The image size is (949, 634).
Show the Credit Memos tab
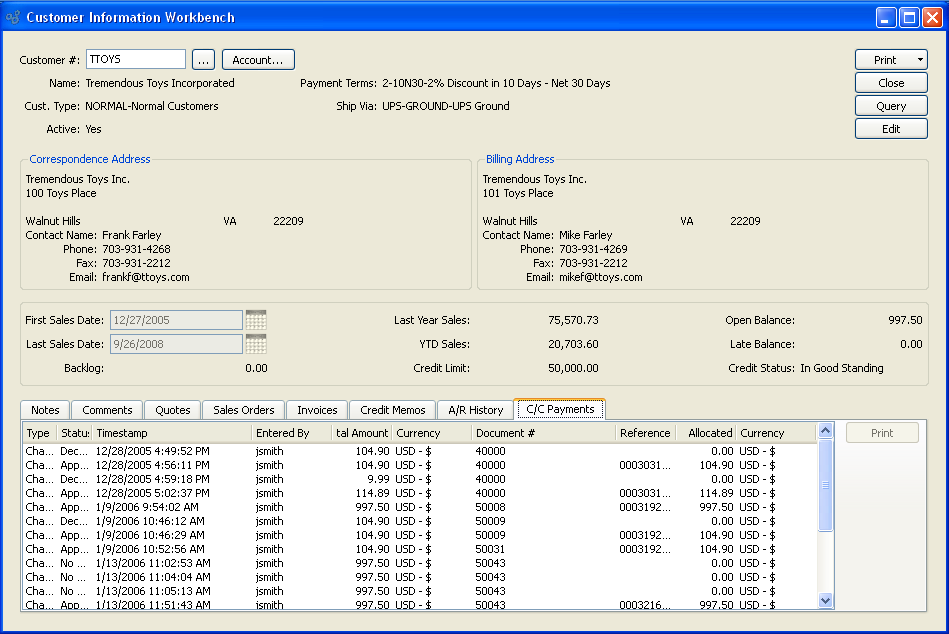tap(392, 410)
